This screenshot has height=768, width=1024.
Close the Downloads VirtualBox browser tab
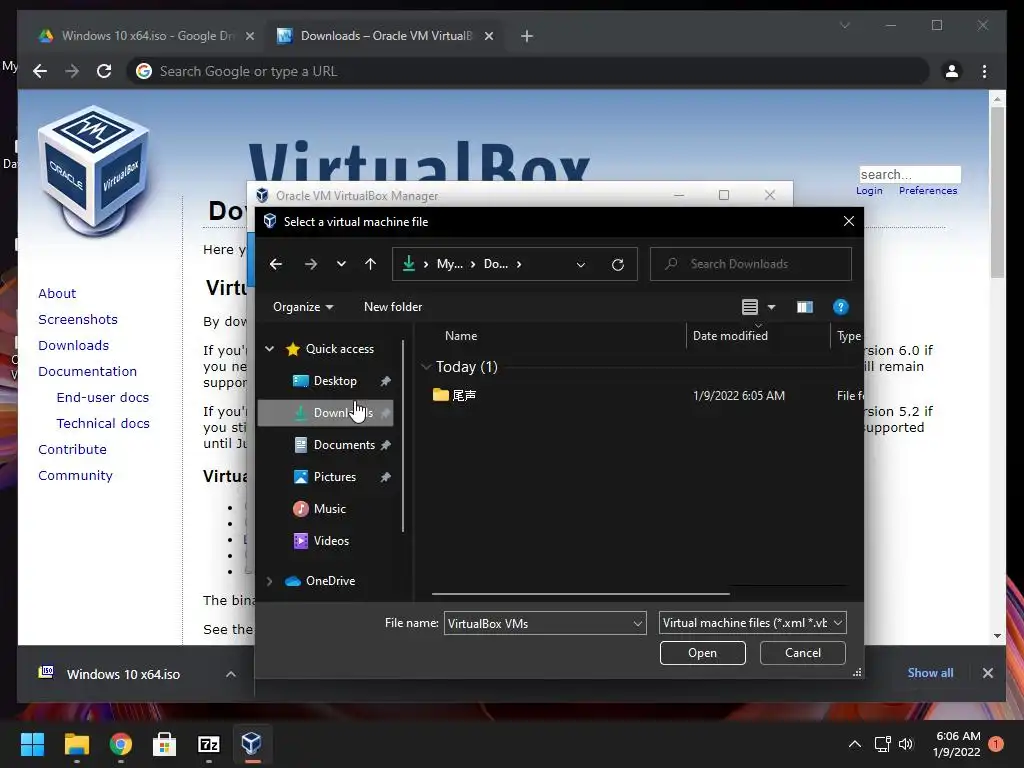pos(488,36)
